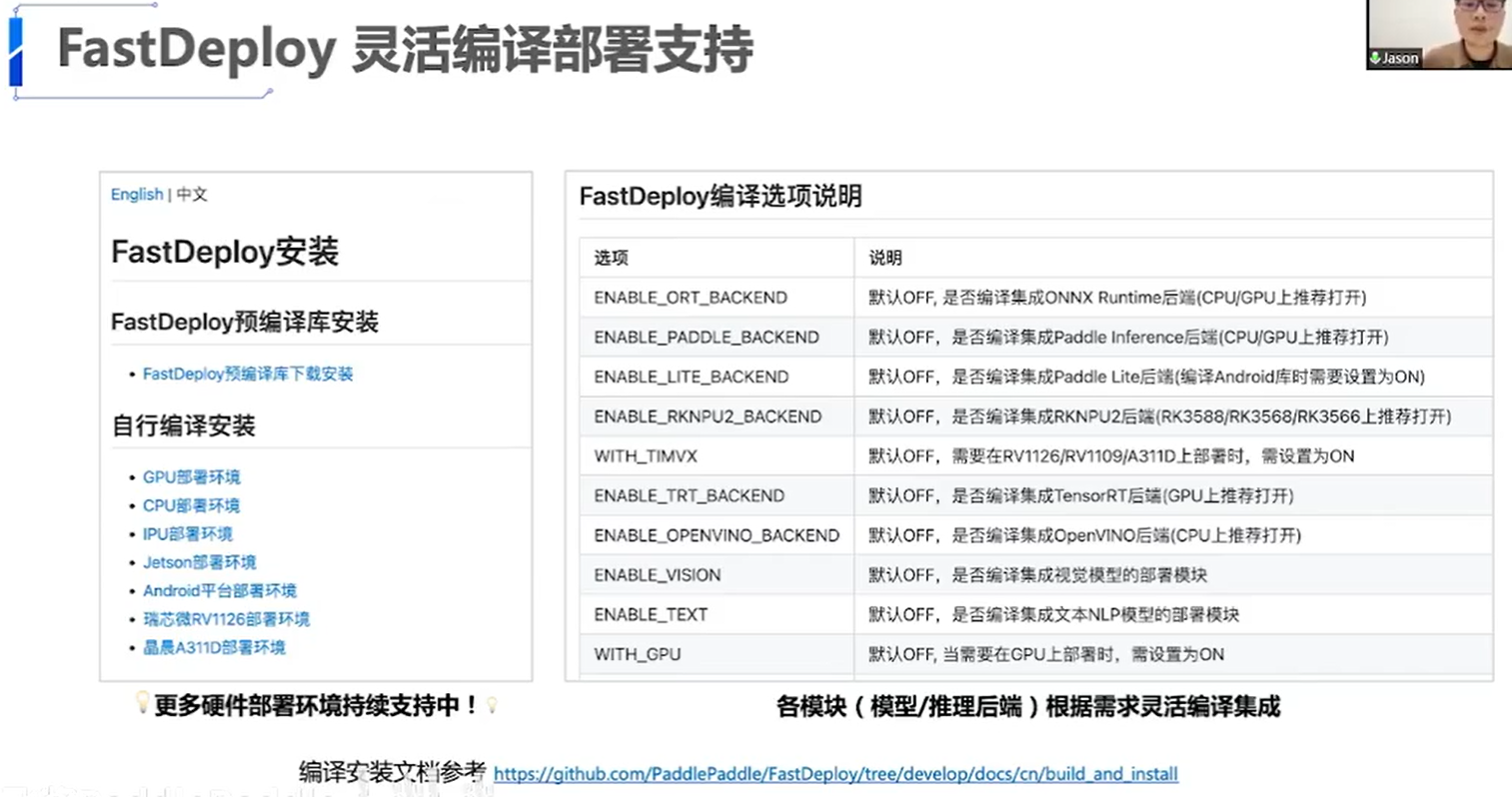Select the ENABLE_TRT_BACKEND cell
Viewport: 1512px width, 797px height.
point(717,495)
